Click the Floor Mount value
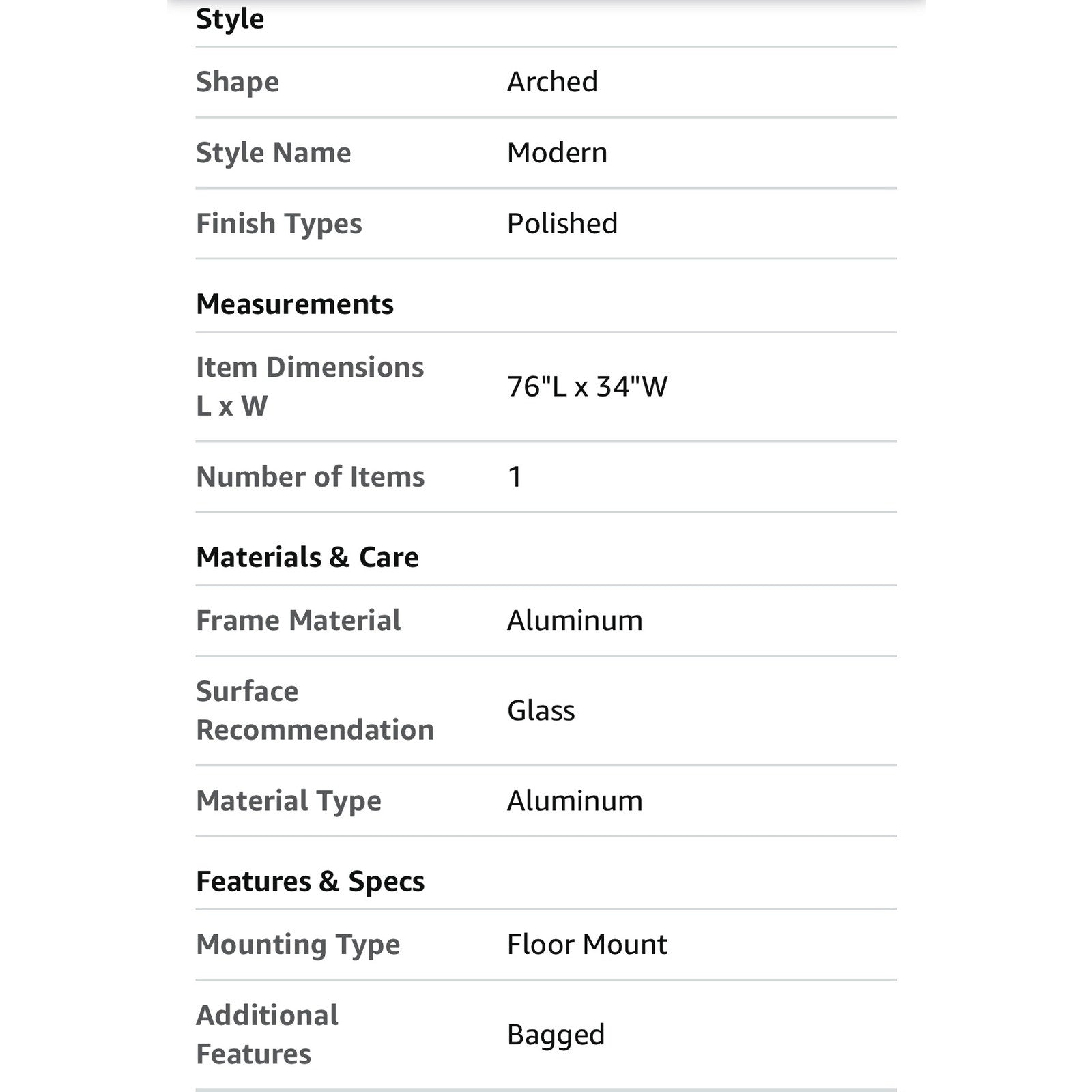 (x=588, y=945)
